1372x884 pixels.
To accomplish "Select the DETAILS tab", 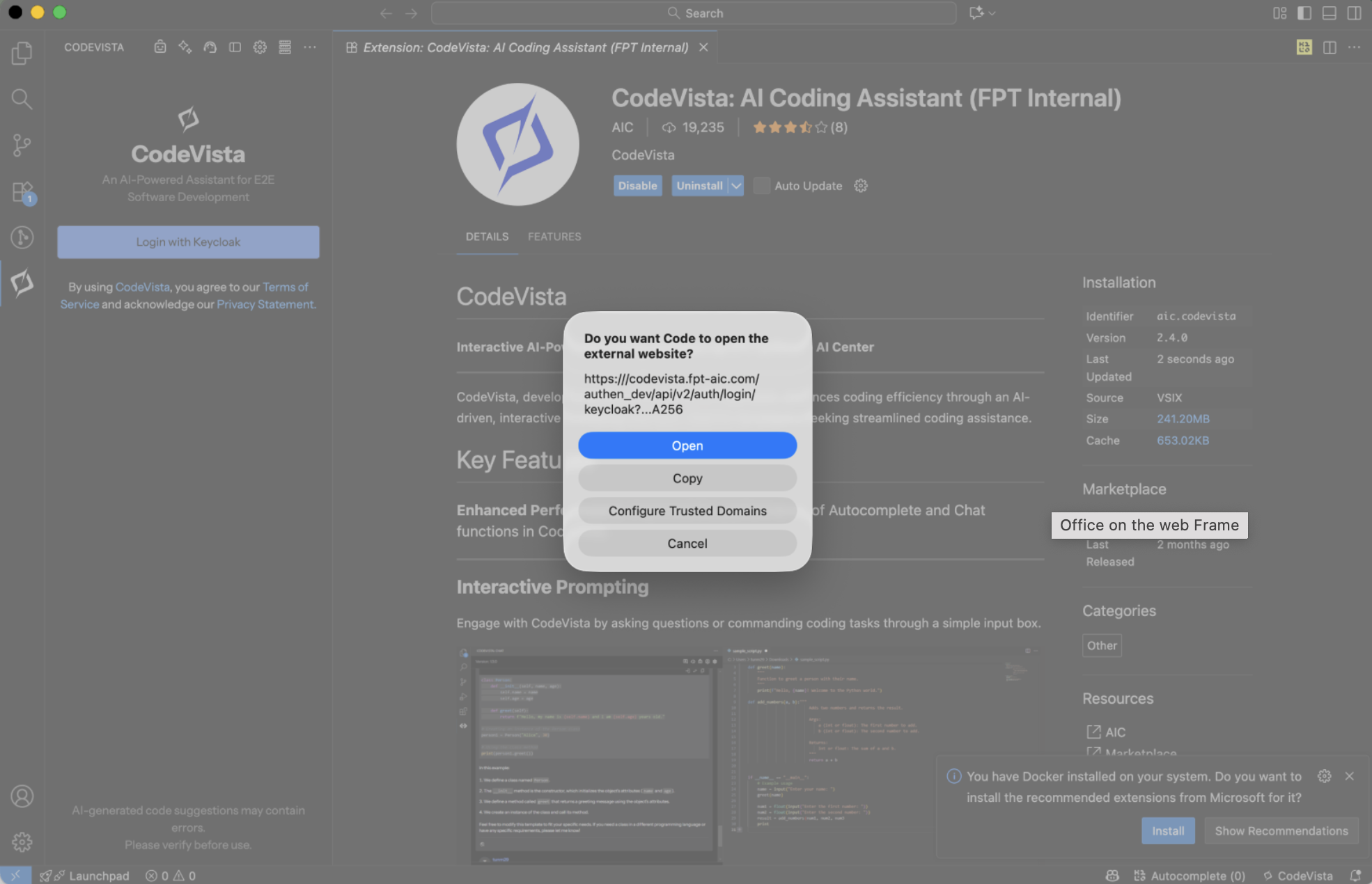I will (487, 237).
